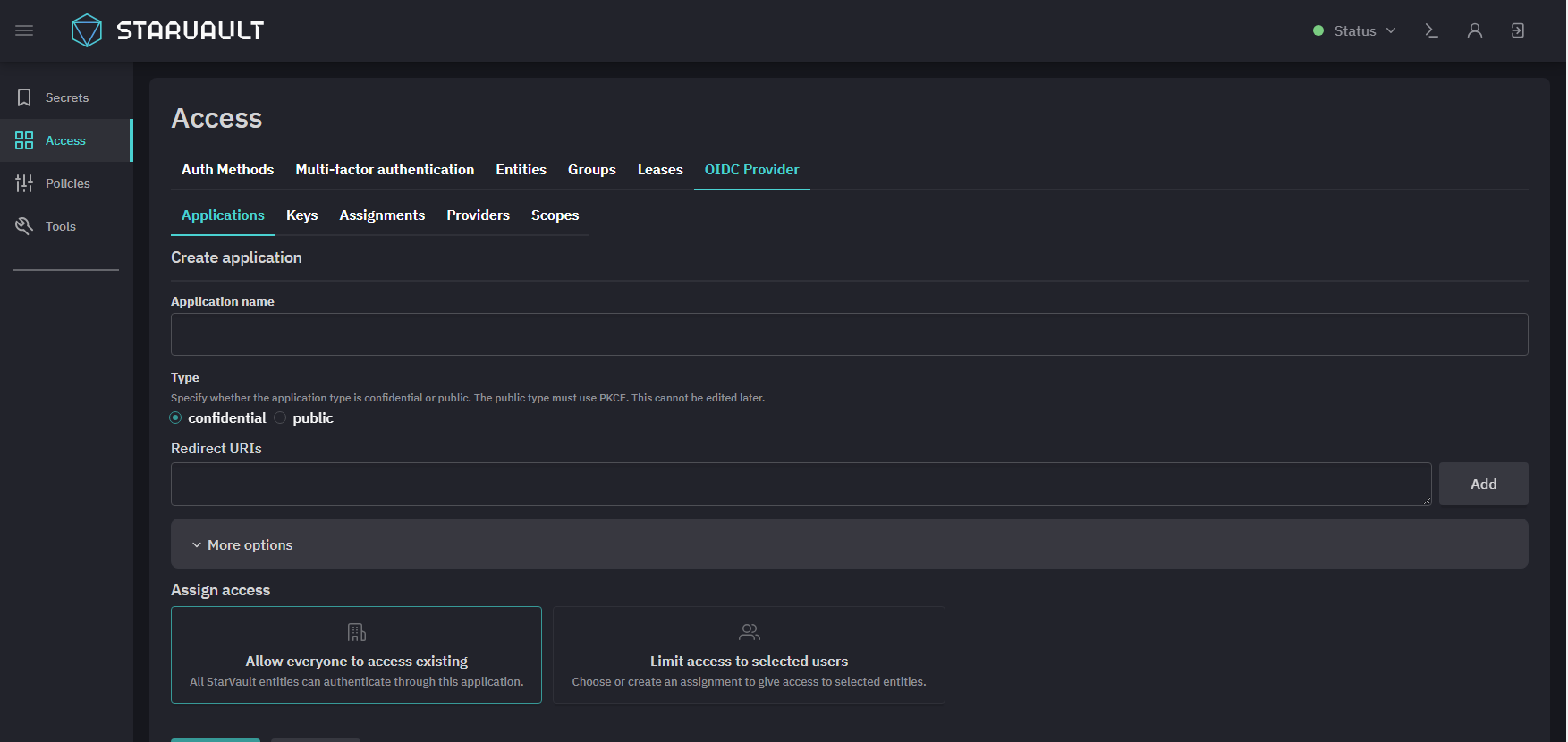
Task: Open Tools in the sidebar
Action: pos(66,226)
